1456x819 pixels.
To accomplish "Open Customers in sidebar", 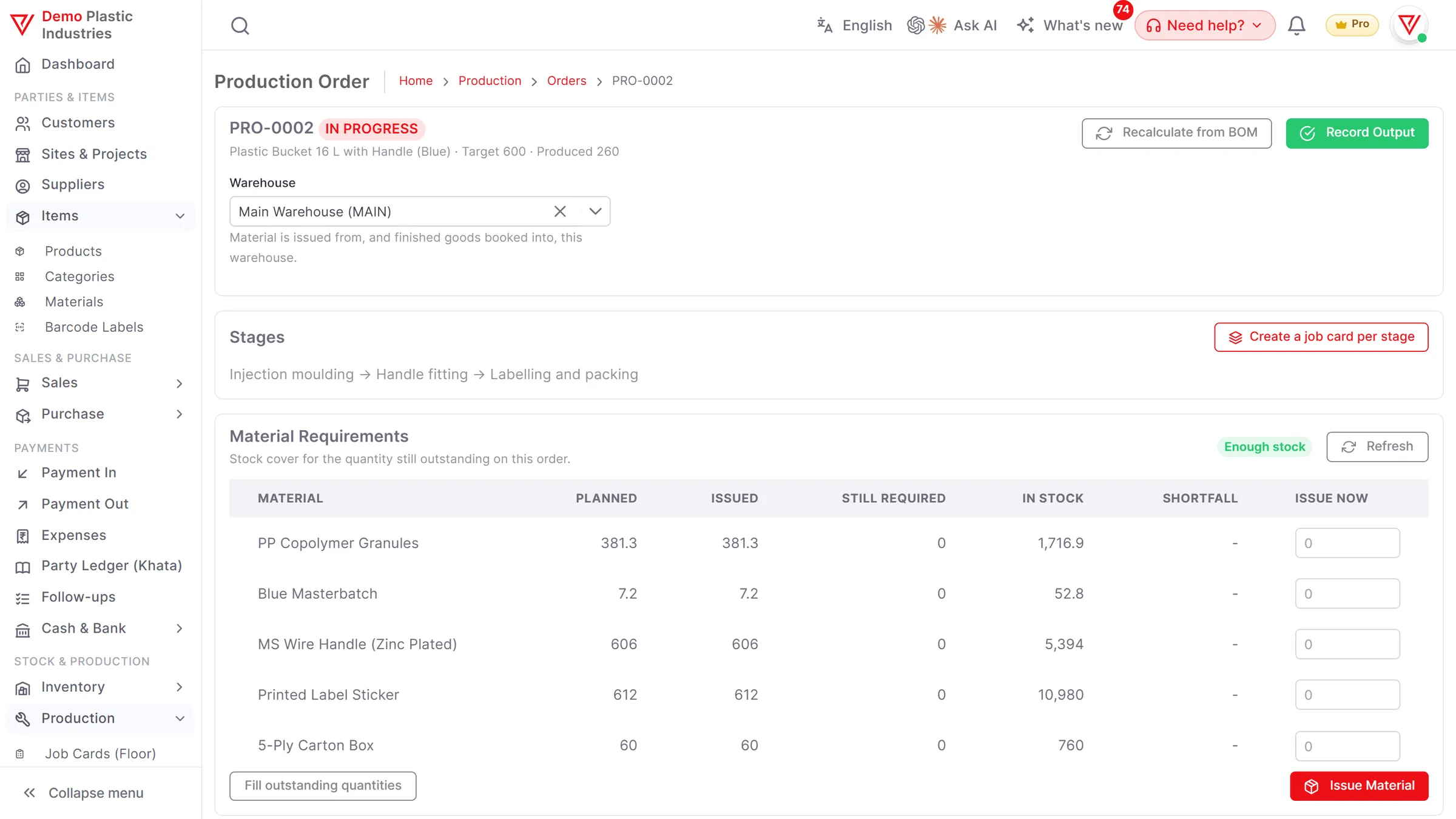I will tap(101, 123).
